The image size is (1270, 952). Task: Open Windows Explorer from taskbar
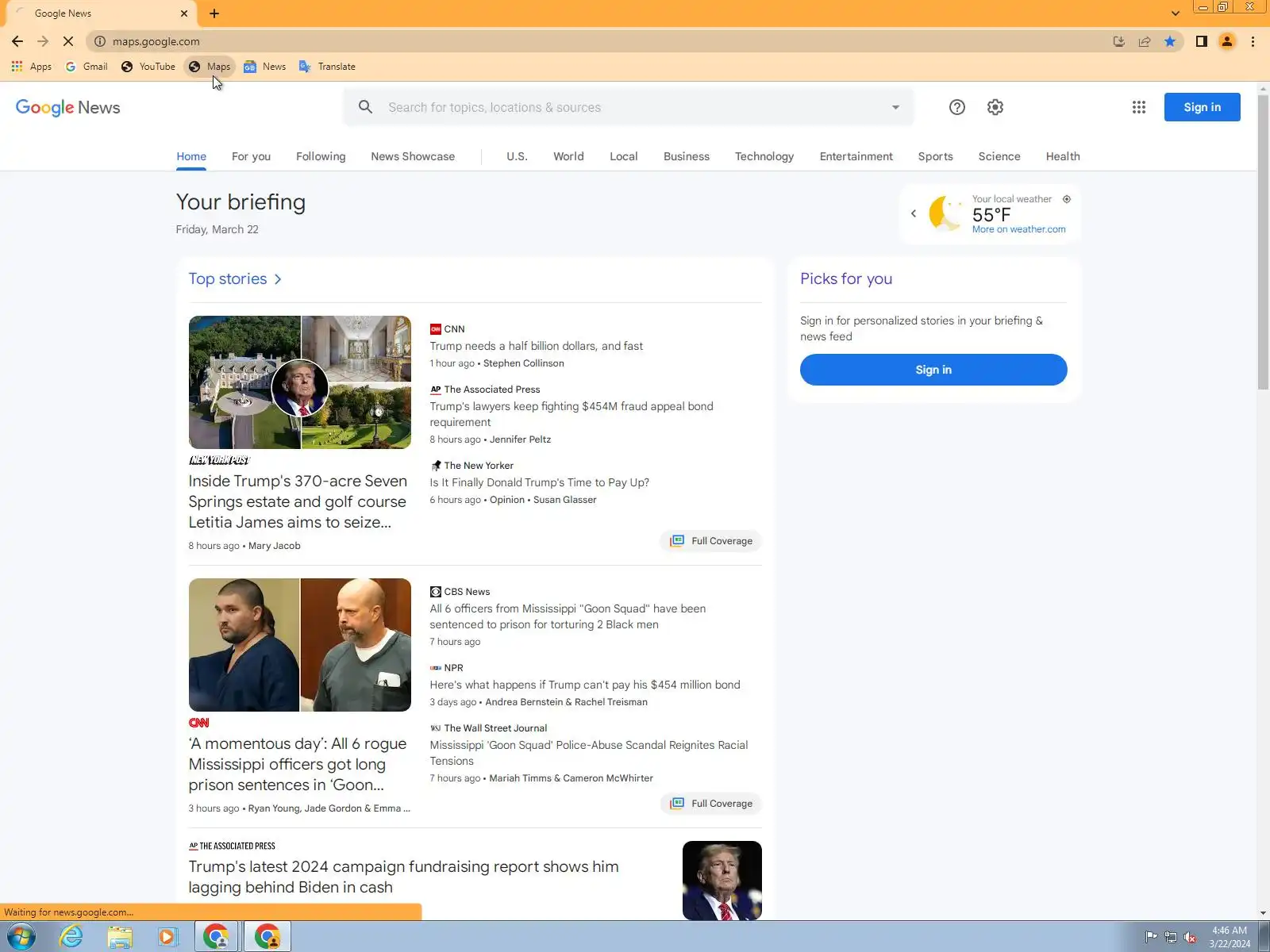click(x=120, y=937)
